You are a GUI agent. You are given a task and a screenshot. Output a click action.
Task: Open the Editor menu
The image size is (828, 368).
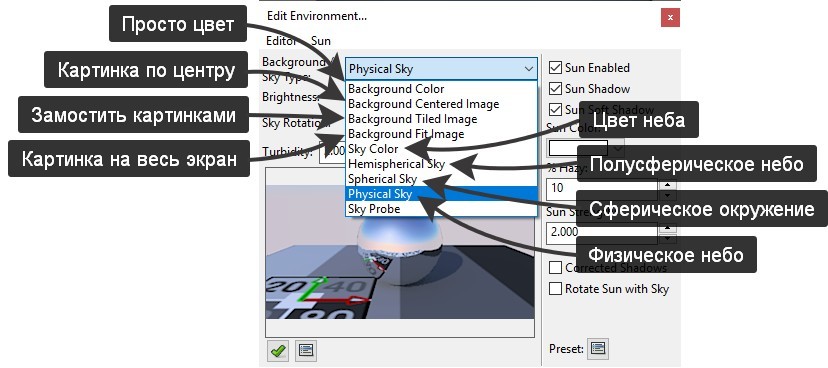tap(281, 41)
